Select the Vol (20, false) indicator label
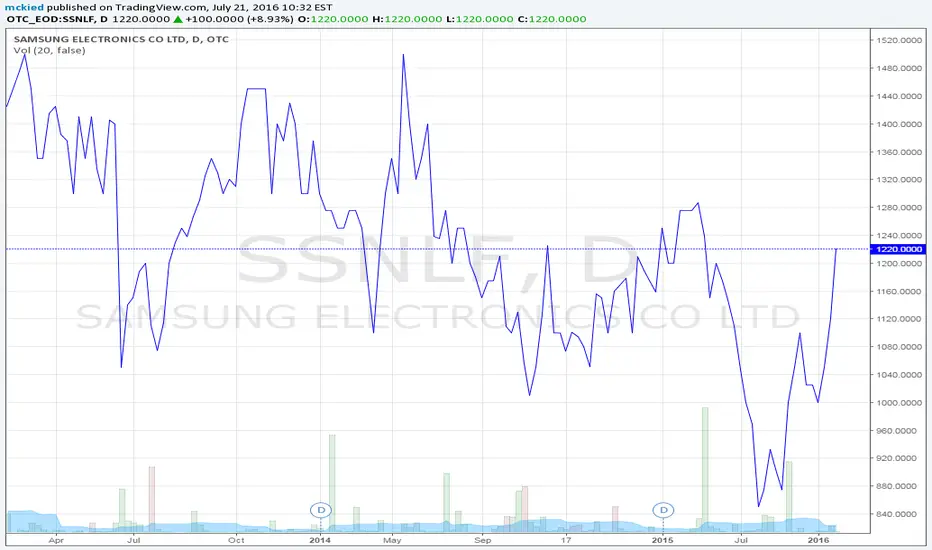Image resolution: width=932 pixels, height=550 pixels. coord(49,51)
